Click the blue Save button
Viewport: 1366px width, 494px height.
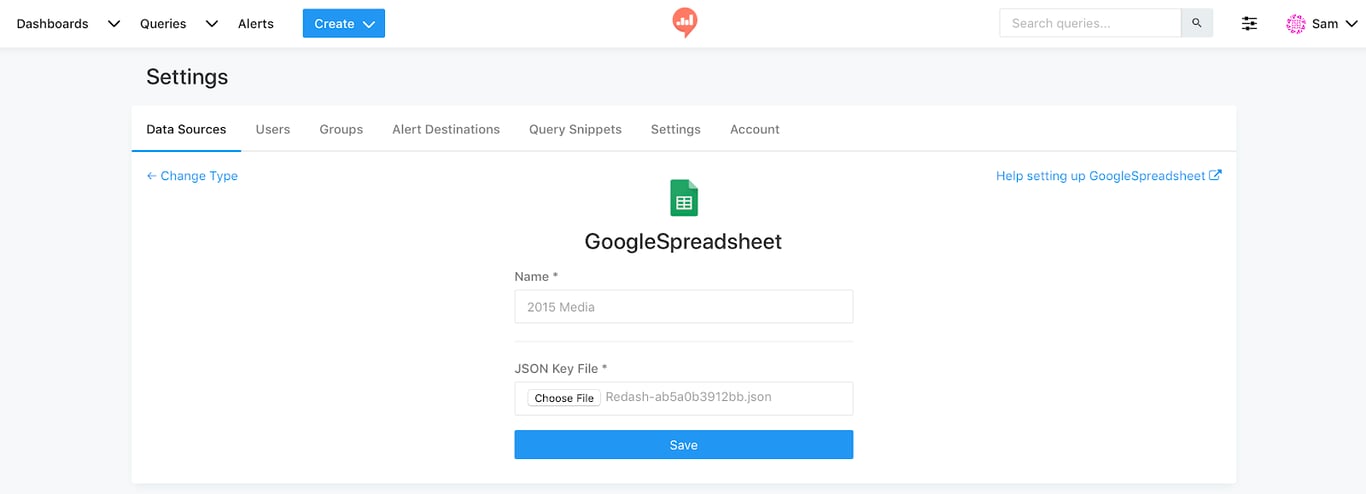(x=684, y=445)
